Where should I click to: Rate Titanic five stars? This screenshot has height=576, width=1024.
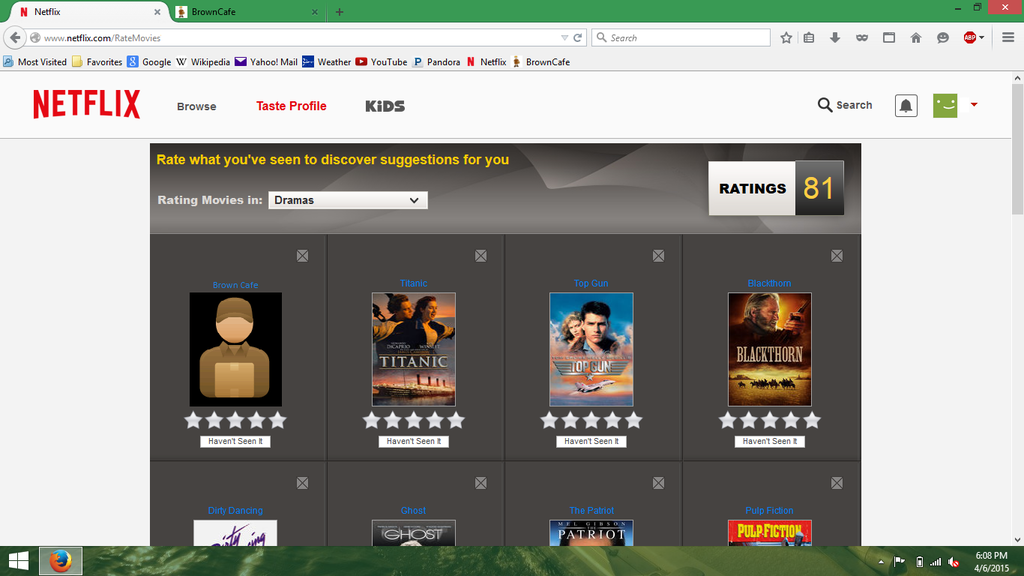coord(456,421)
